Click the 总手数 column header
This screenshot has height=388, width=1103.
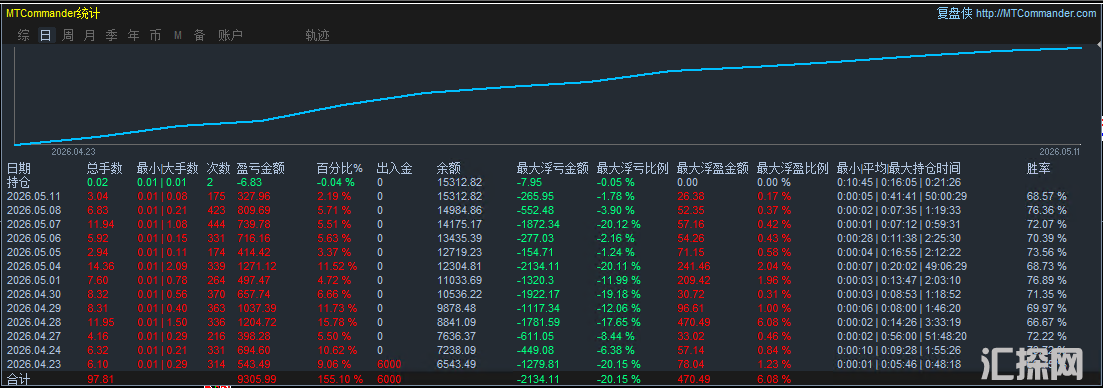105,169
